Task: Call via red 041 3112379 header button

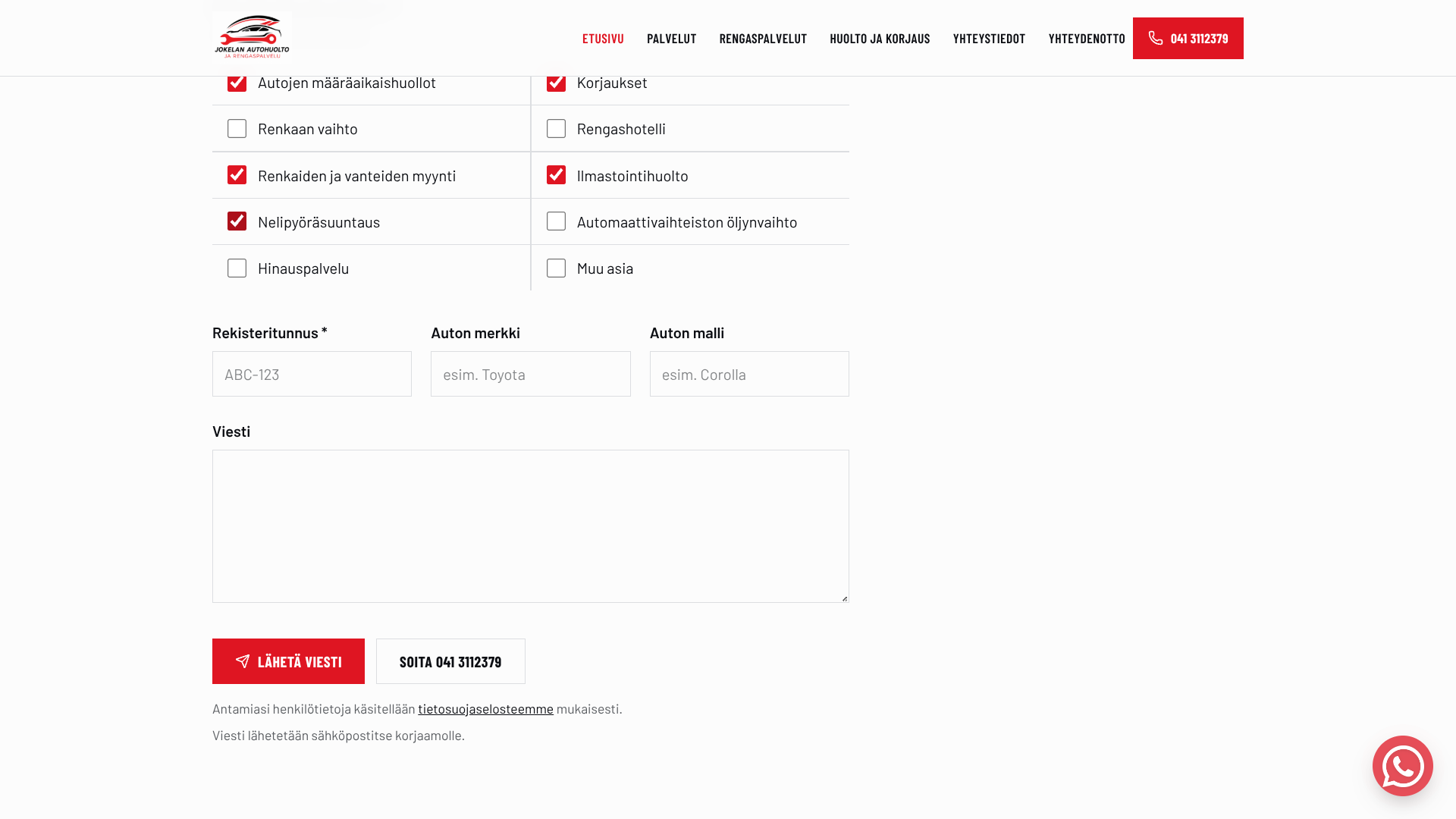Action: pyautogui.click(x=1188, y=38)
